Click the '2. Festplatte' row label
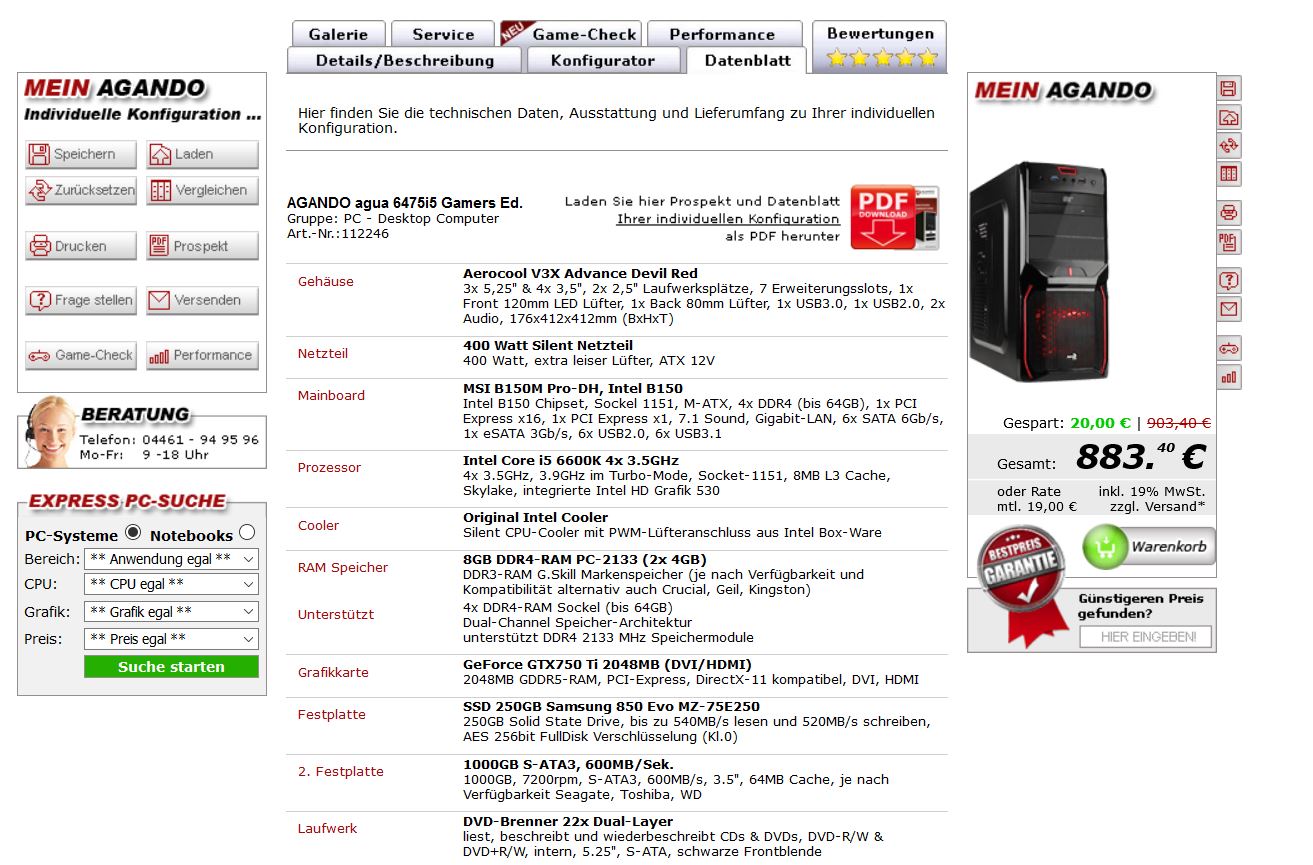1313x865 pixels. (340, 772)
